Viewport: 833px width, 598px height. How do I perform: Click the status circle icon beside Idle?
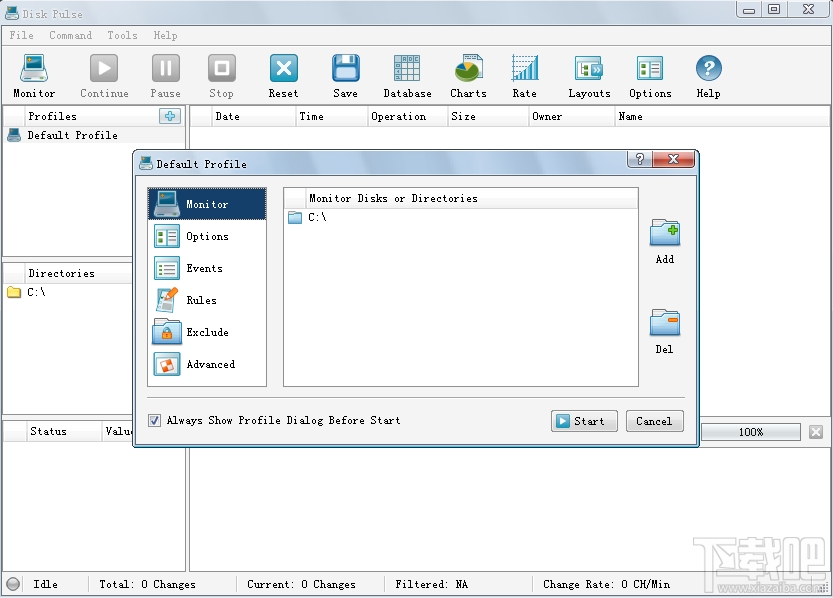pyautogui.click(x=13, y=584)
